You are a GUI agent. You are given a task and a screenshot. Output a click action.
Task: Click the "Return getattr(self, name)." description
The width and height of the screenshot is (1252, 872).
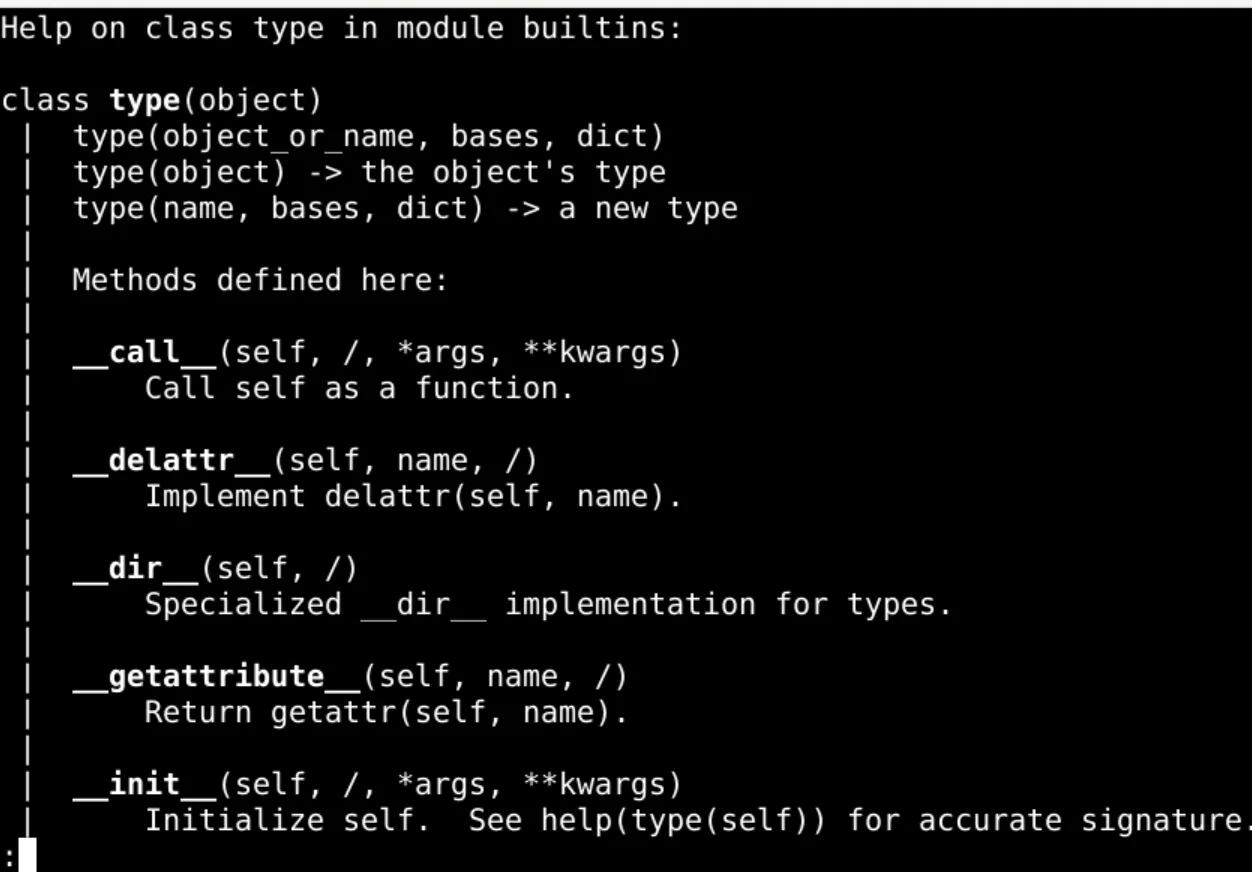click(x=386, y=712)
